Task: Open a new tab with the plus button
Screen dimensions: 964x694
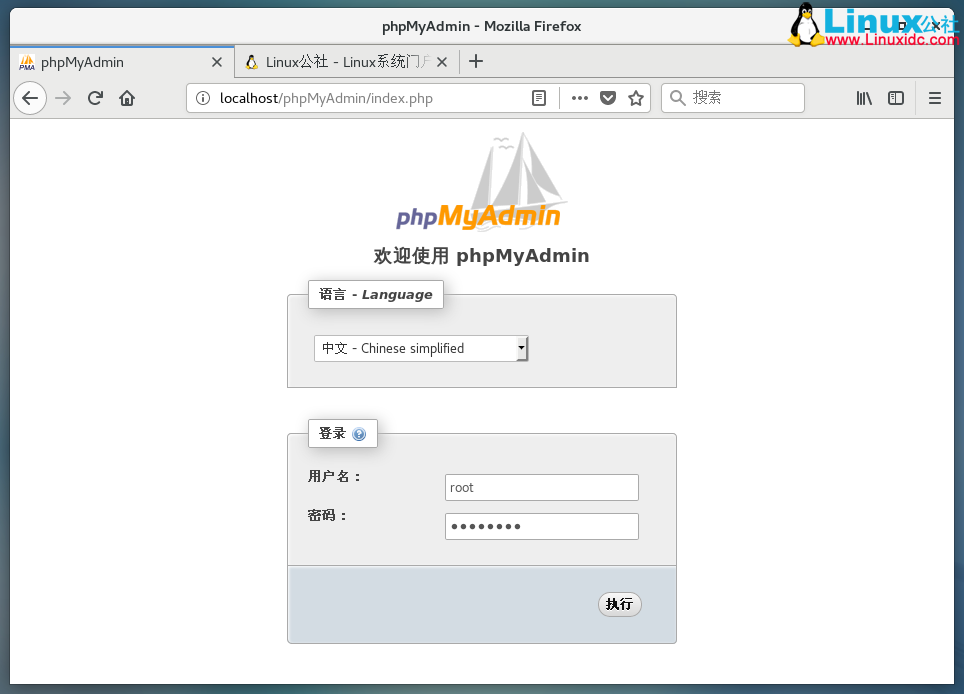Action: [x=475, y=61]
